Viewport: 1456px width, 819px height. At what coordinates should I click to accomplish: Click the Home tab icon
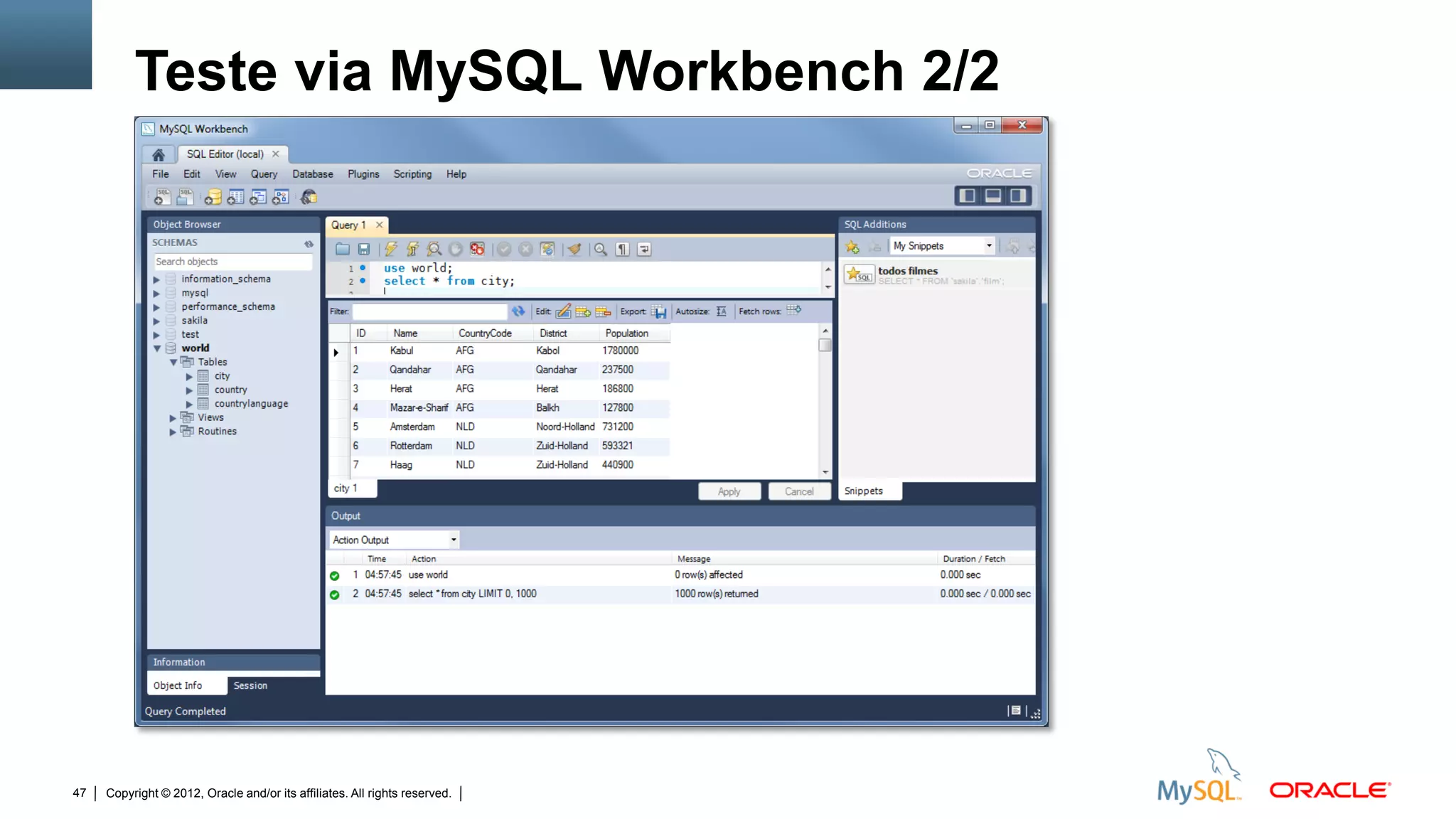pyautogui.click(x=159, y=154)
